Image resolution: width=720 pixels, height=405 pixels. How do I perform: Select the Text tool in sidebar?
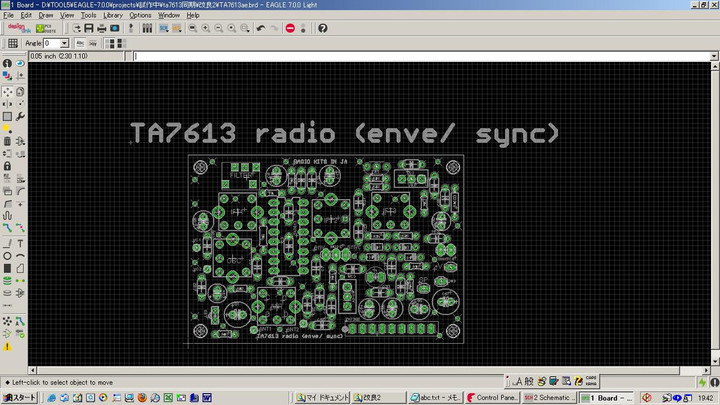tap(20, 243)
